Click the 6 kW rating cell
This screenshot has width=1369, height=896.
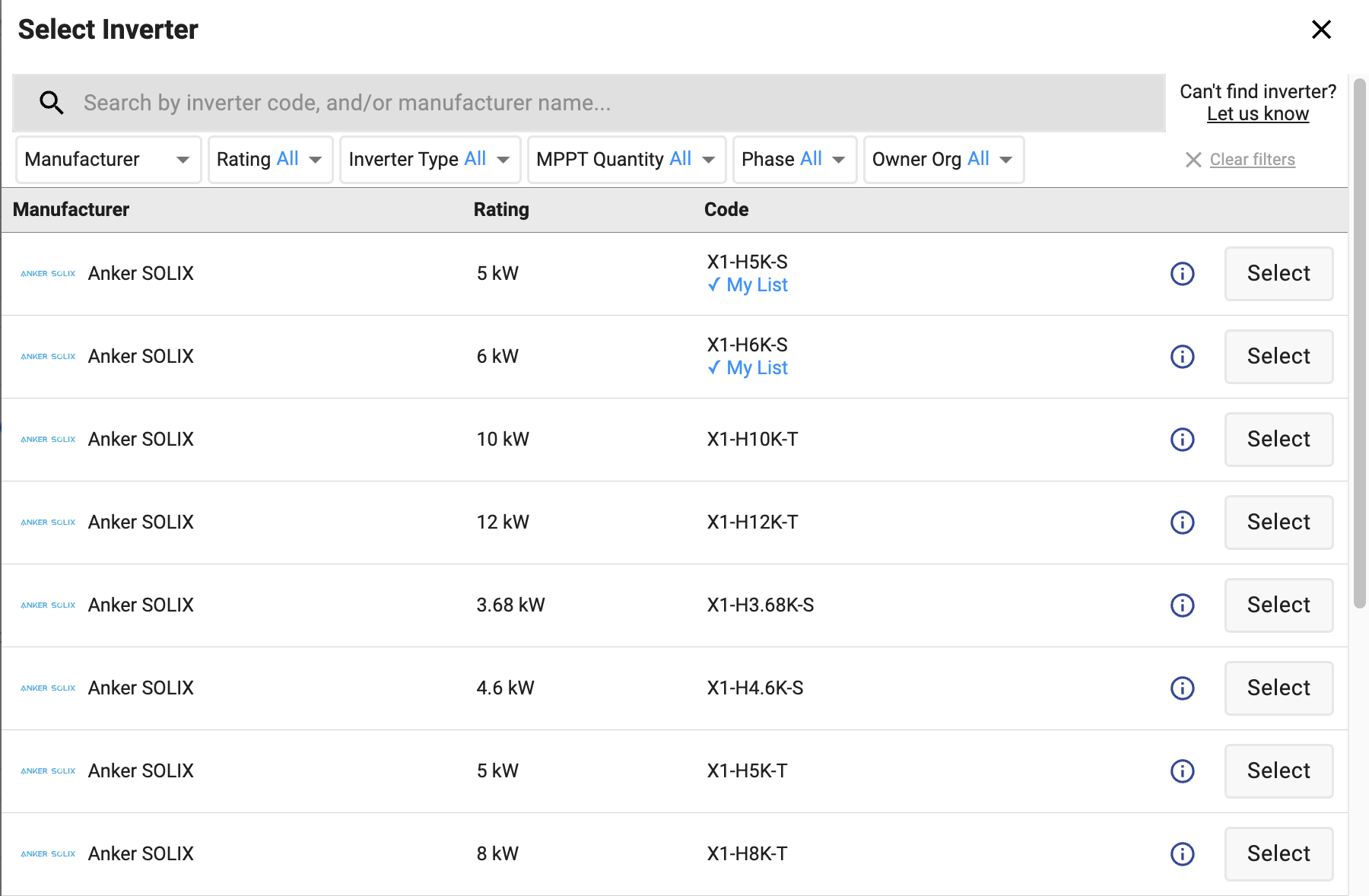(x=497, y=357)
